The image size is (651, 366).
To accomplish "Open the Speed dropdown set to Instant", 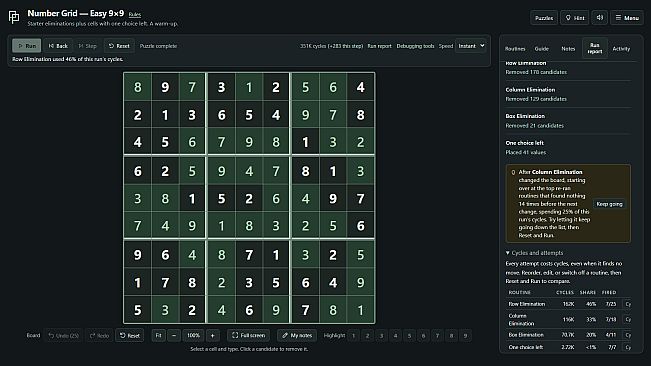I will pos(471,46).
